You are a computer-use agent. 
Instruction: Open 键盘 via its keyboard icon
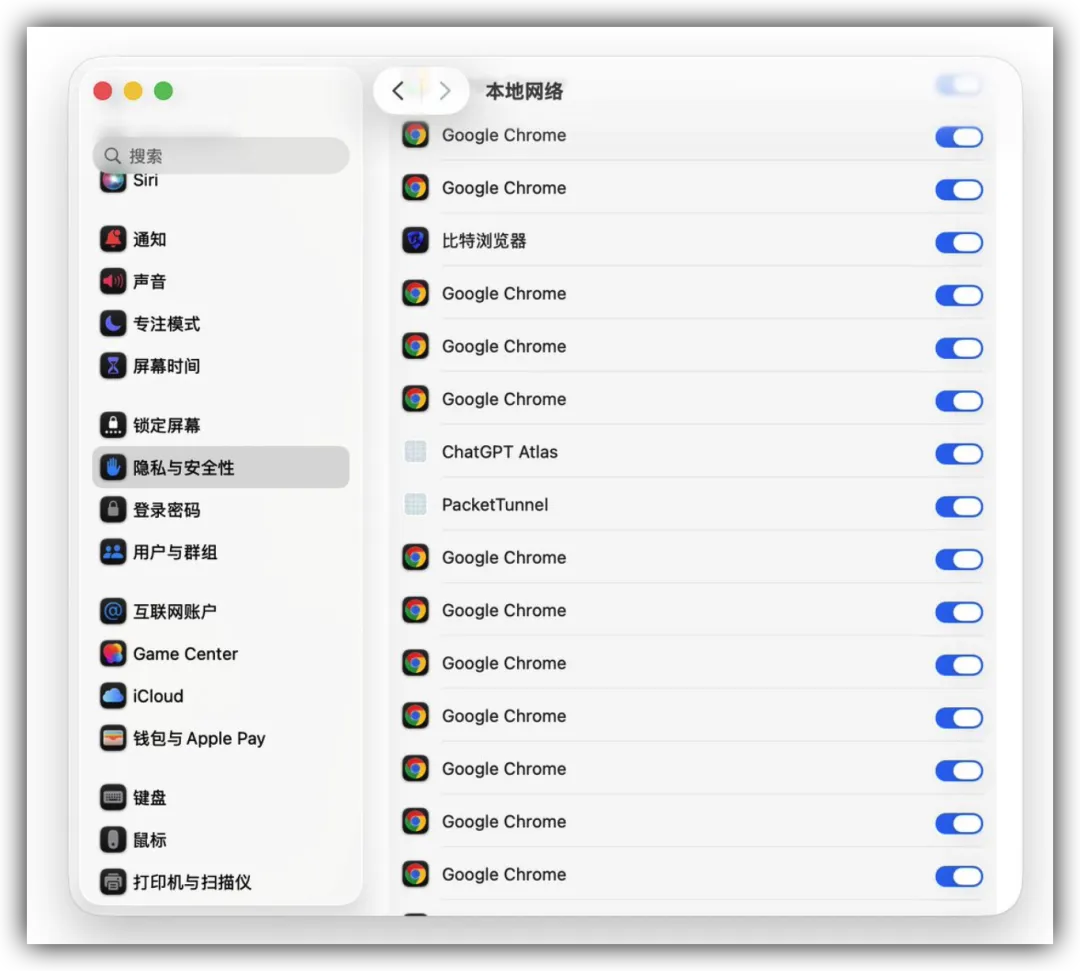[113, 797]
